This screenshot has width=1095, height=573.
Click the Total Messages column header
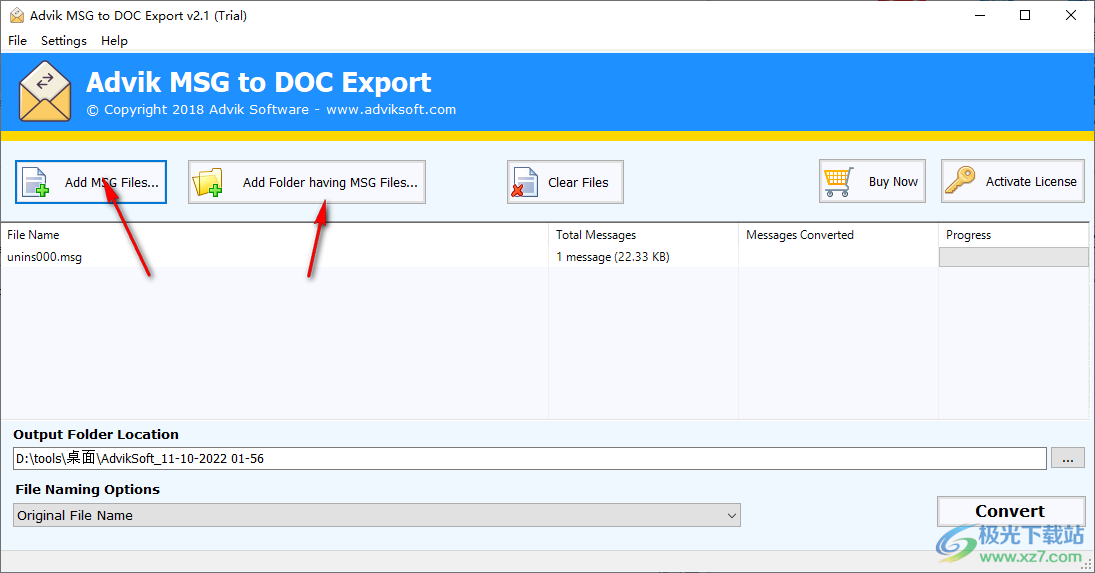point(643,235)
